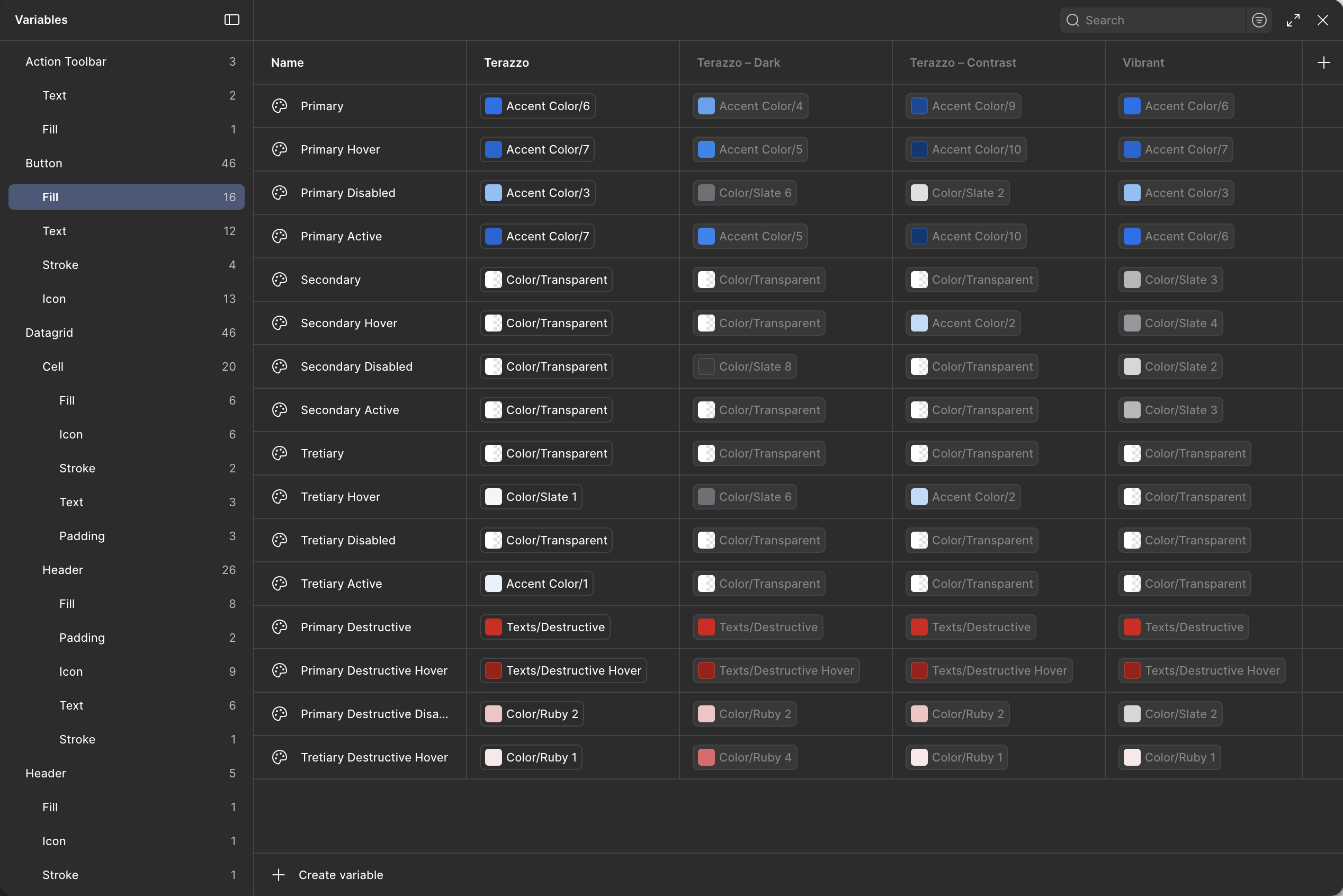Click Color/Slate 6 value for Primary Disabled
The image size is (1343, 896).
pos(745,193)
